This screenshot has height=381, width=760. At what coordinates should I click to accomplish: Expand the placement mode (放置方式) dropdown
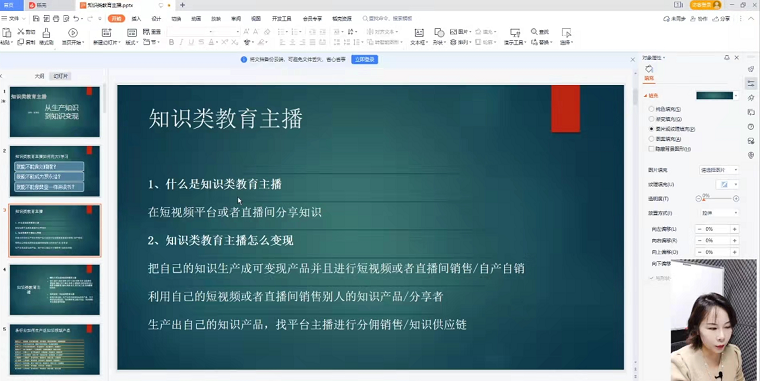pos(719,213)
